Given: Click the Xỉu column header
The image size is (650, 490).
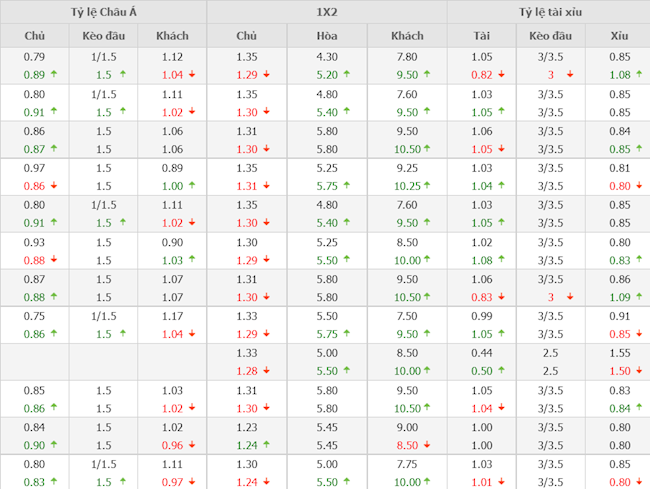Looking at the screenshot, I should pos(620,36).
